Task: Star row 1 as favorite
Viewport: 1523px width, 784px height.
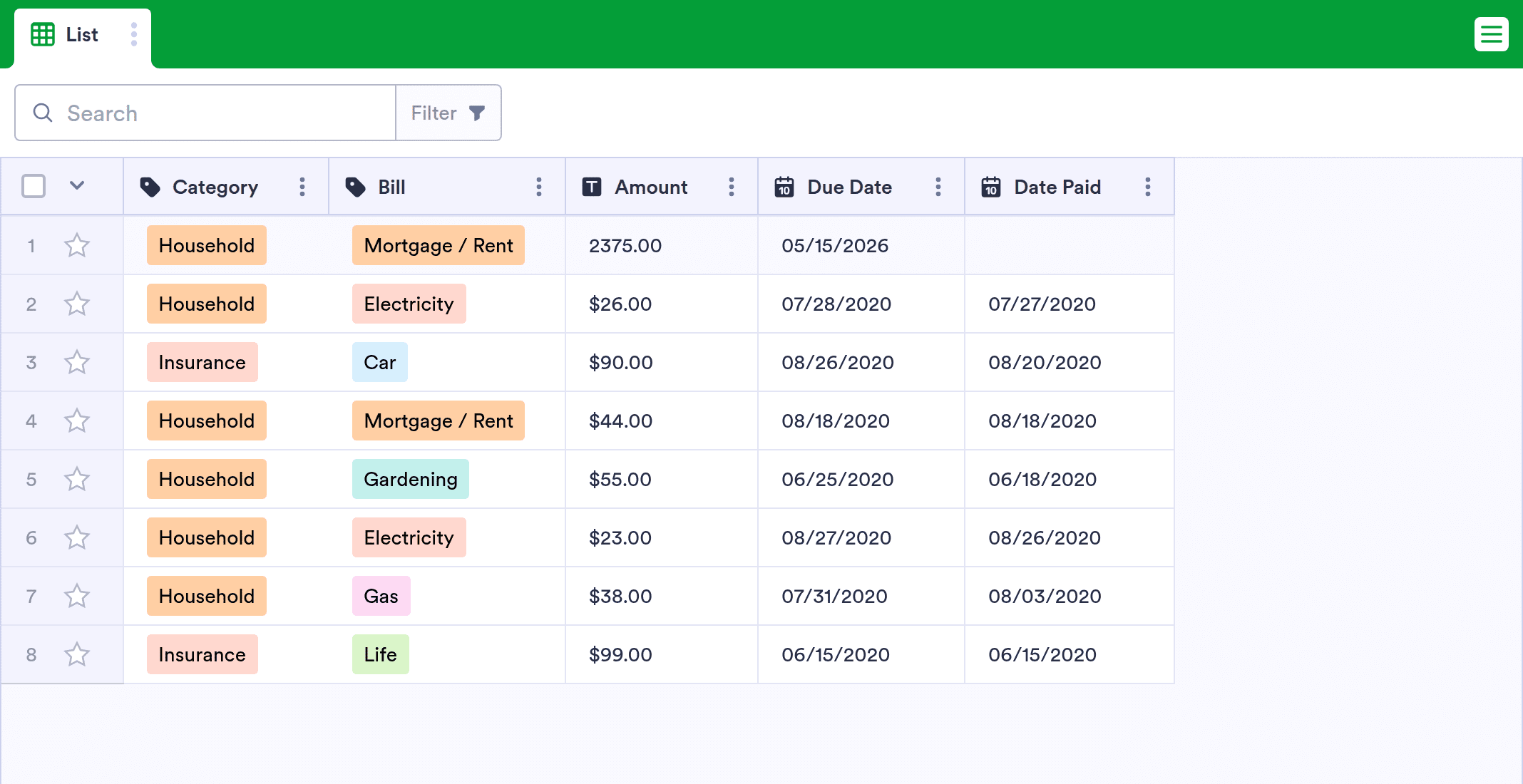Action: pos(77,246)
